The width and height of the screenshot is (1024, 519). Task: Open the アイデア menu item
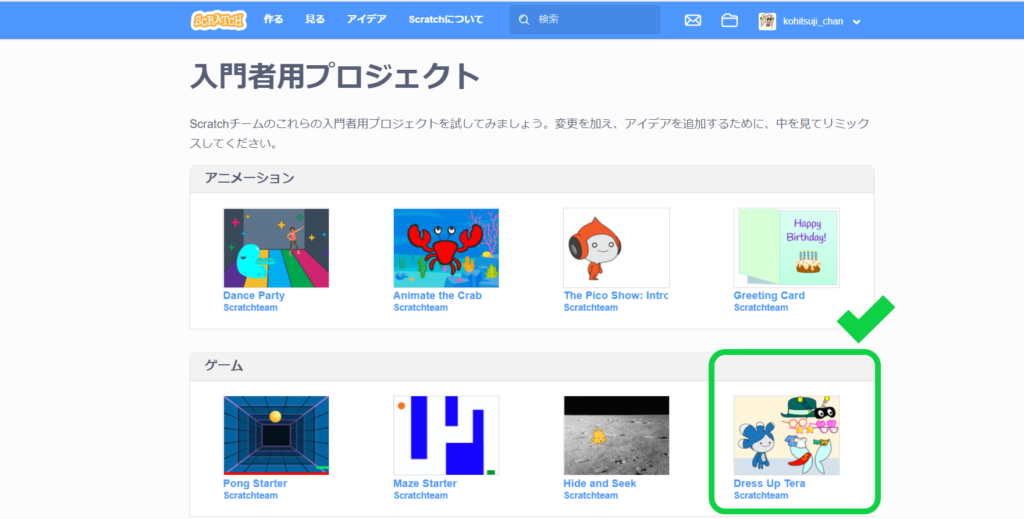(x=366, y=20)
